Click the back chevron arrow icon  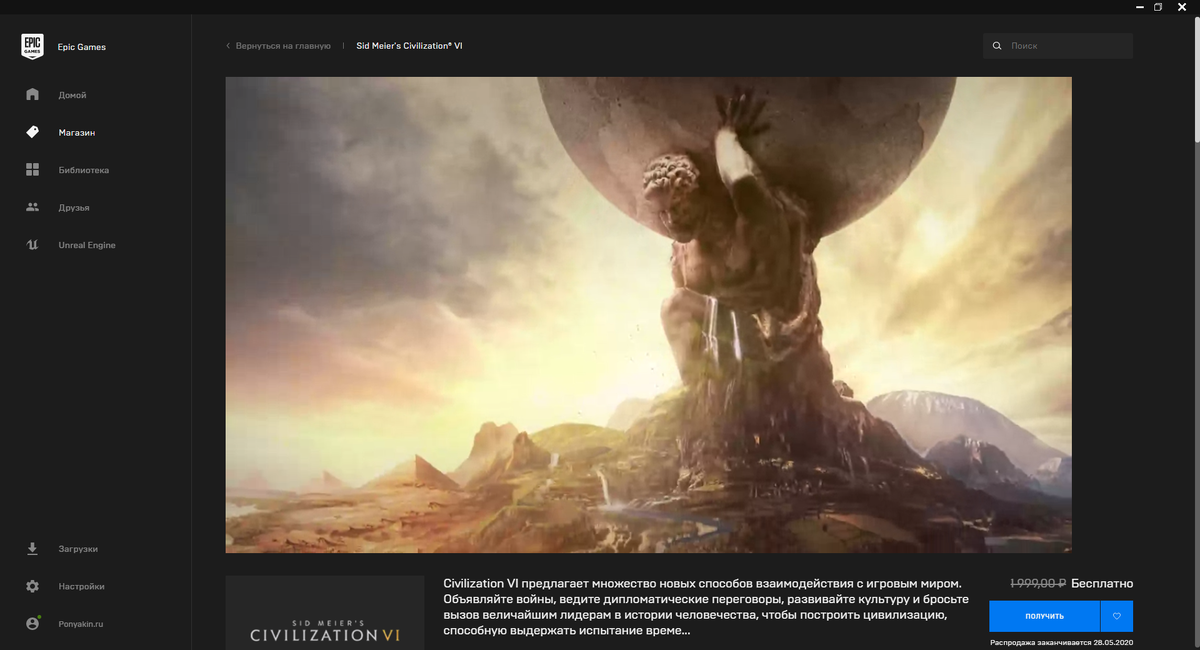click(228, 46)
